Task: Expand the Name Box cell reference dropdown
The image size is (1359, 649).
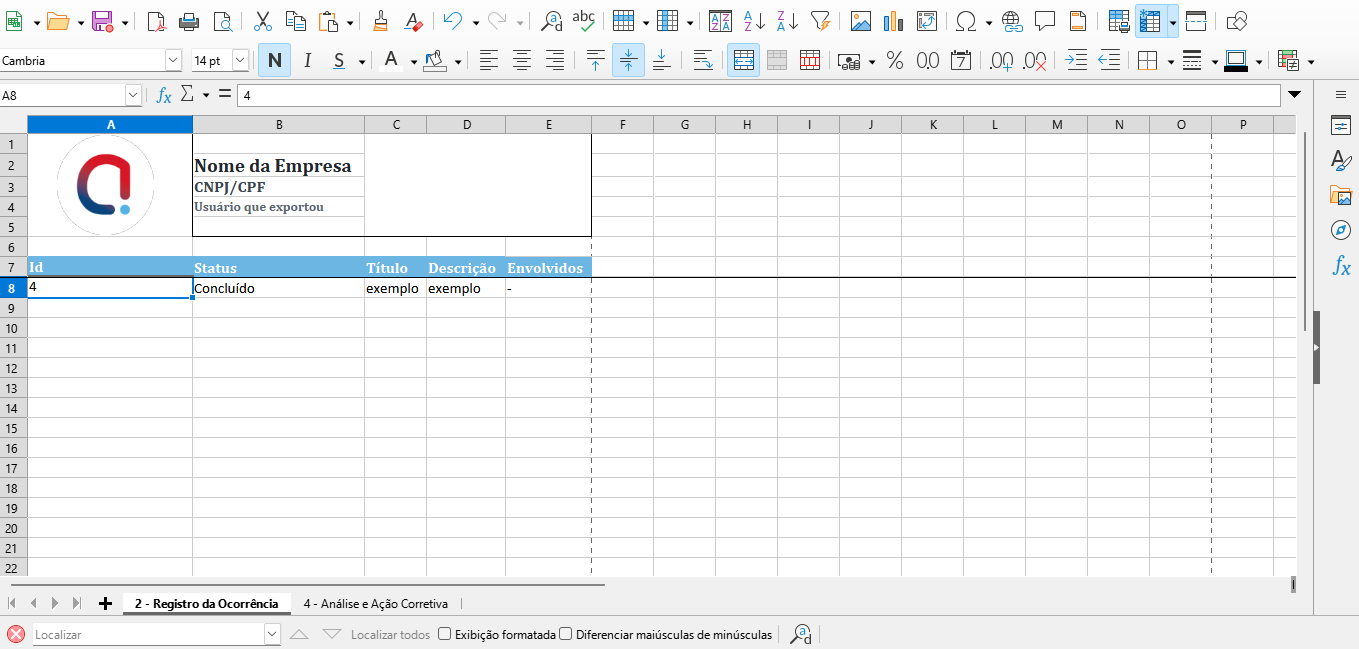Action: click(133, 95)
